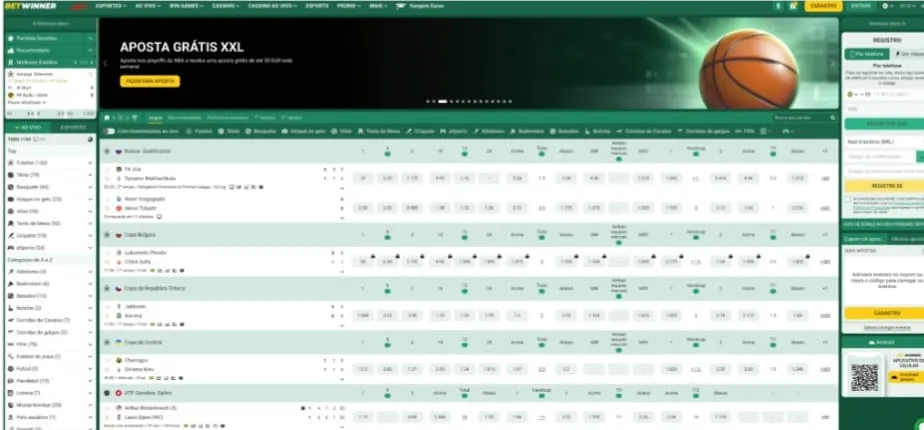Open the more sports list dropdown
The image size is (924, 430).
(x=765, y=131)
